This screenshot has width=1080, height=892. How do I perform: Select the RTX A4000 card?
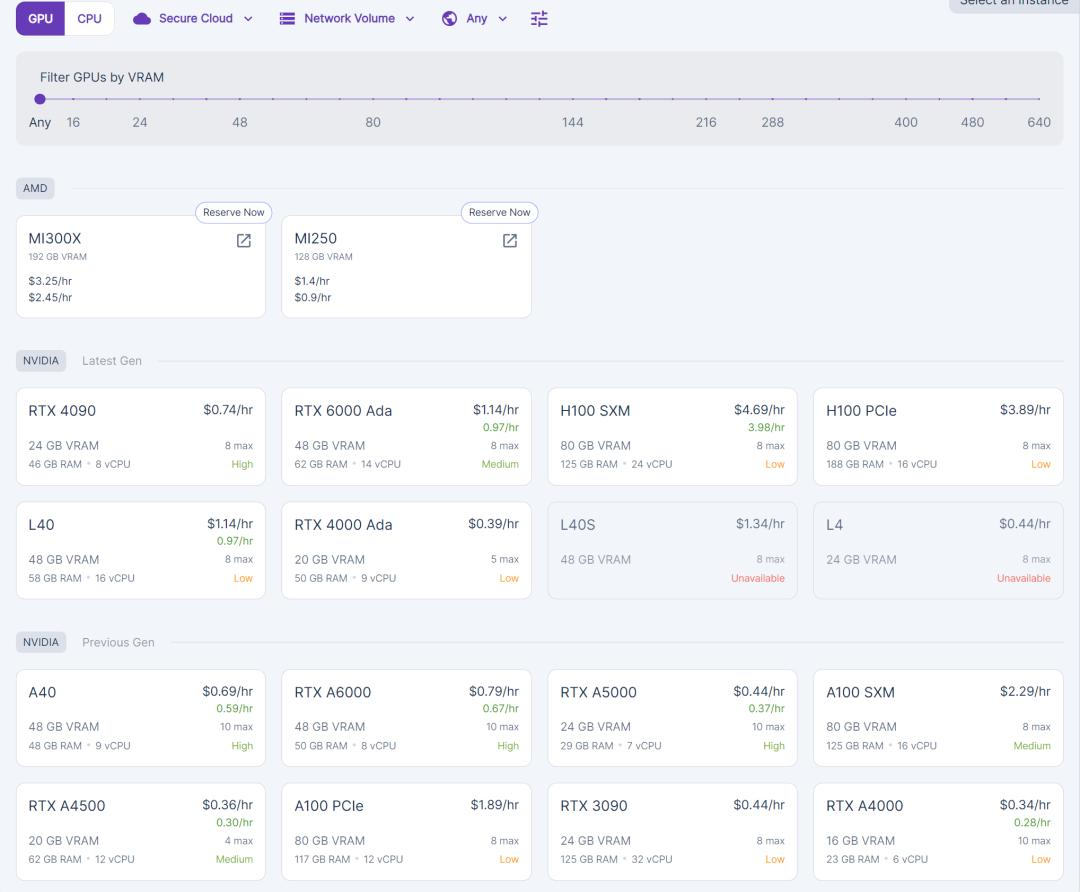(x=938, y=831)
